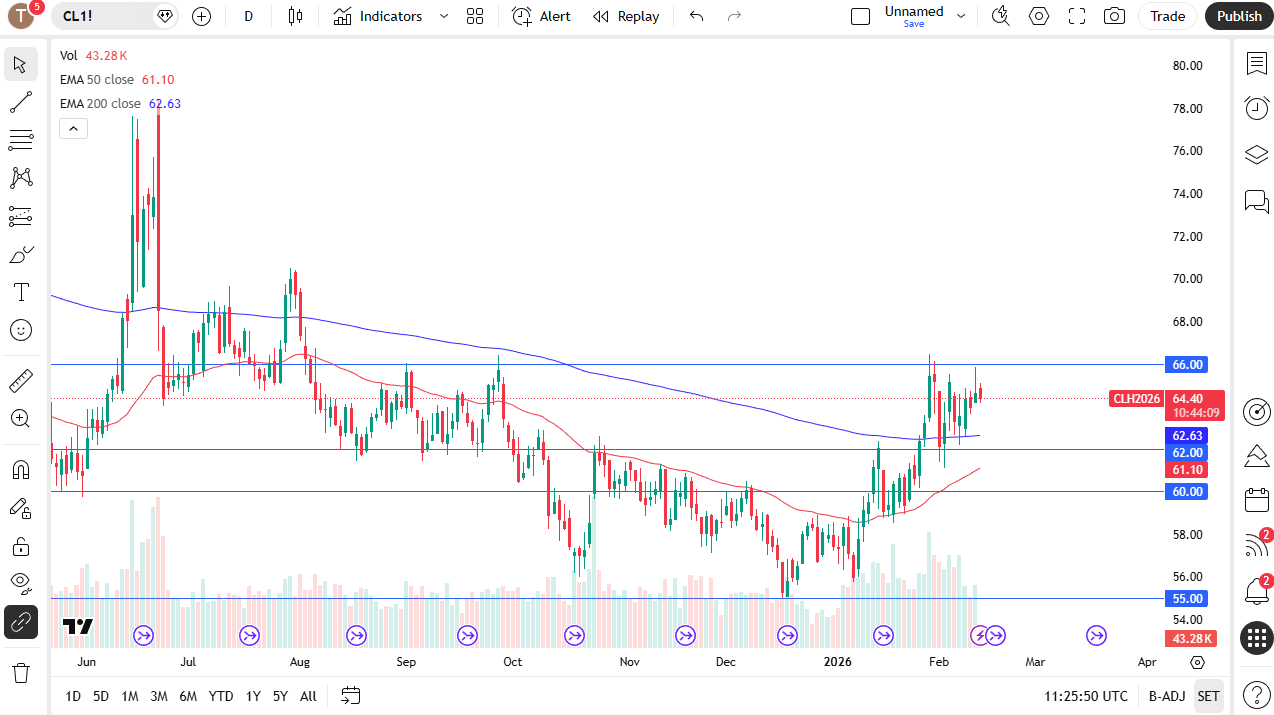Image resolution: width=1274 pixels, height=715 pixels.
Task: Open the watchlist panel icon
Action: coord(1256,64)
